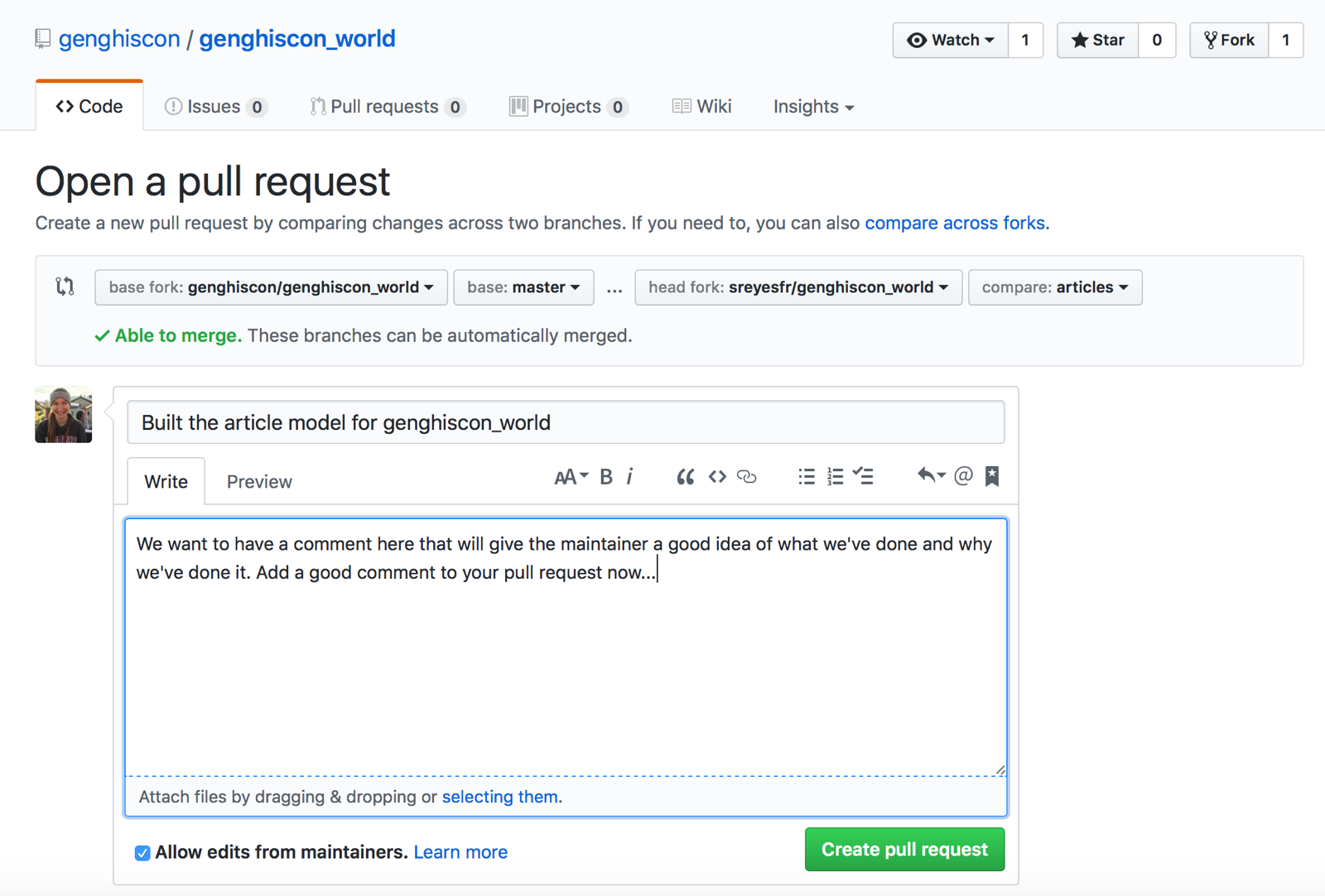Image resolution: width=1325 pixels, height=896 pixels.
Task: Click the text 'Able to merge.'
Action: click(178, 335)
